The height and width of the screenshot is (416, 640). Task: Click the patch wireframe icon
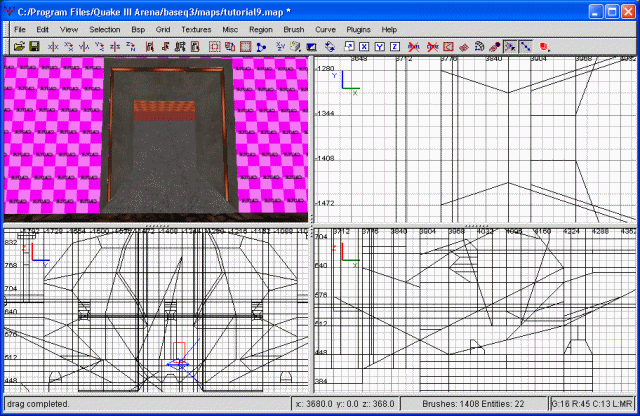pyautogui.click(x=464, y=47)
